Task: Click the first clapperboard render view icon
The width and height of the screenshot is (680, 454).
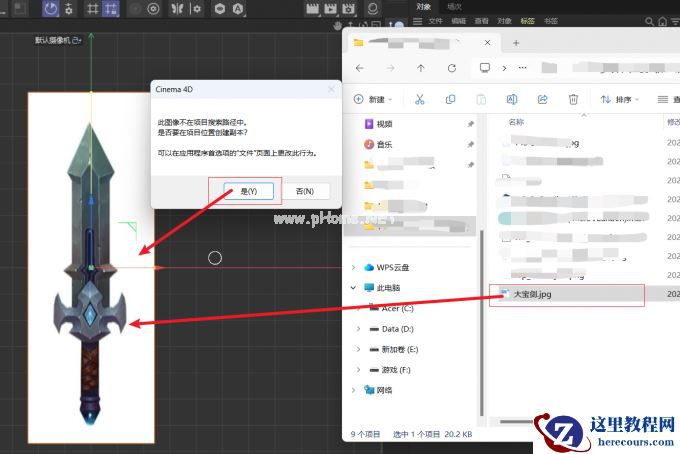Action: tap(312, 9)
